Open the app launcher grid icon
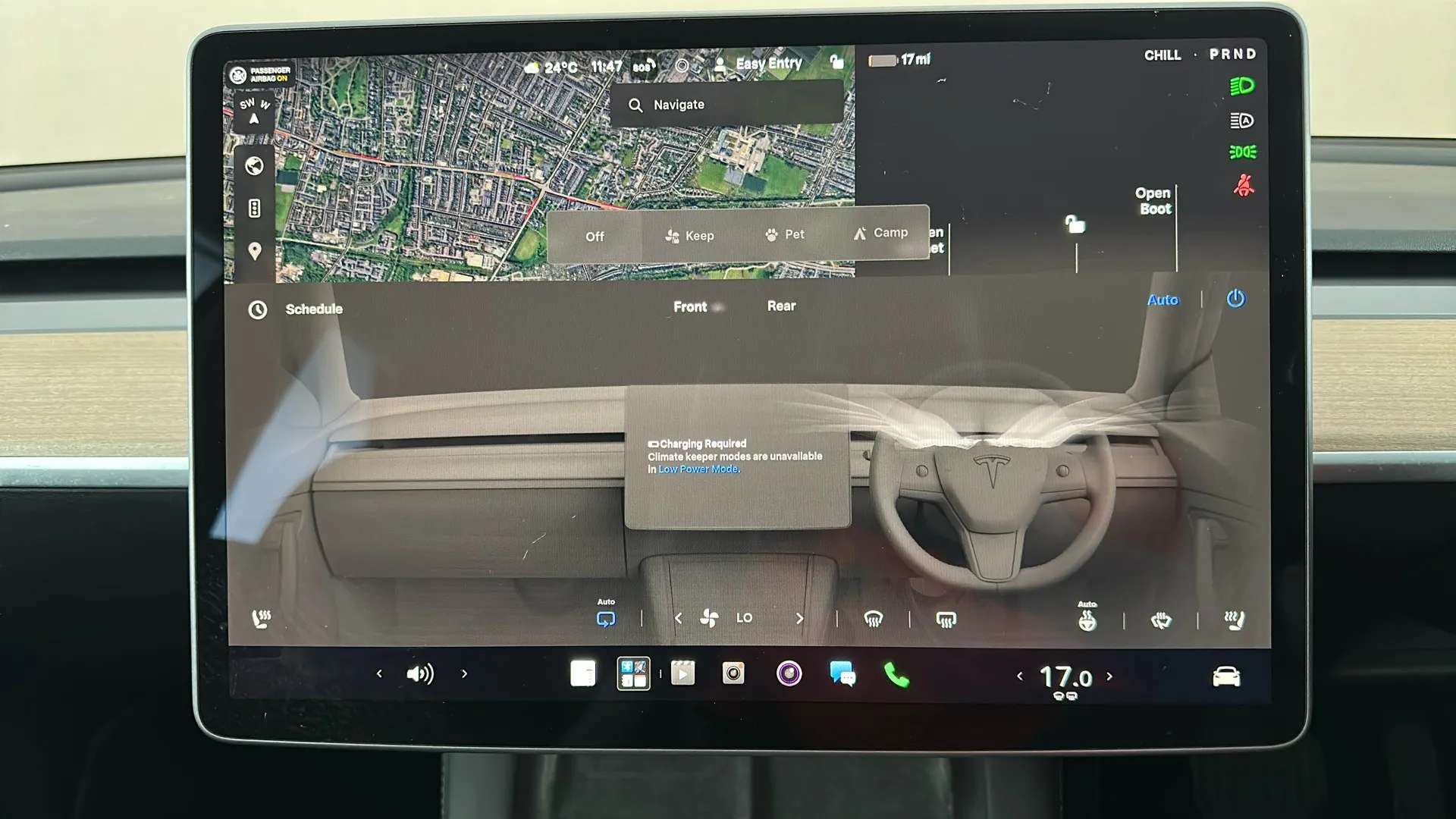Viewport: 1456px width, 819px height. pos(633,673)
